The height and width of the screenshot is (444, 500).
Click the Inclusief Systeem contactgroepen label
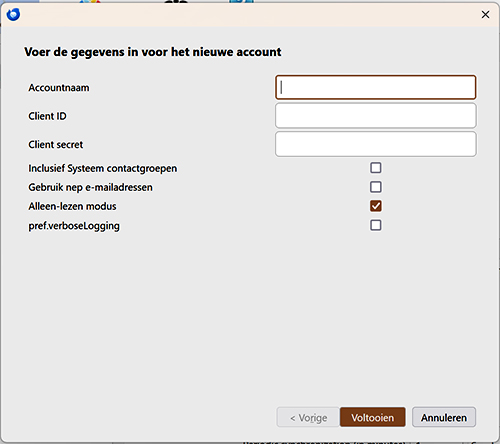pyautogui.click(x=103, y=168)
